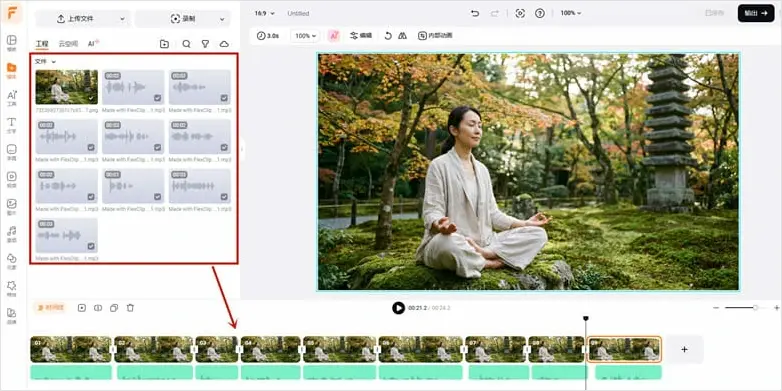This screenshot has width=782, height=391.
Task: Rotate the selected image
Action: (x=388, y=35)
